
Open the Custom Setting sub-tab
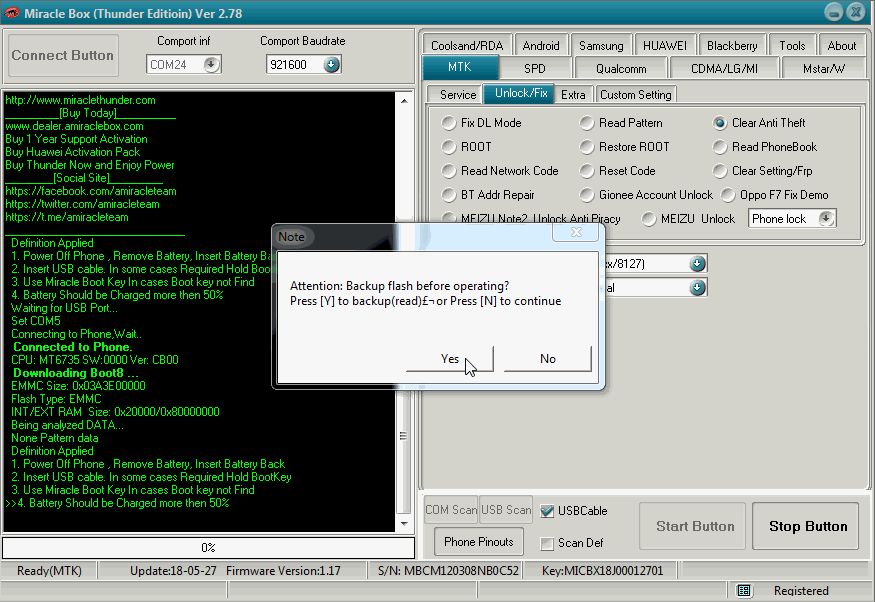click(x=636, y=94)
